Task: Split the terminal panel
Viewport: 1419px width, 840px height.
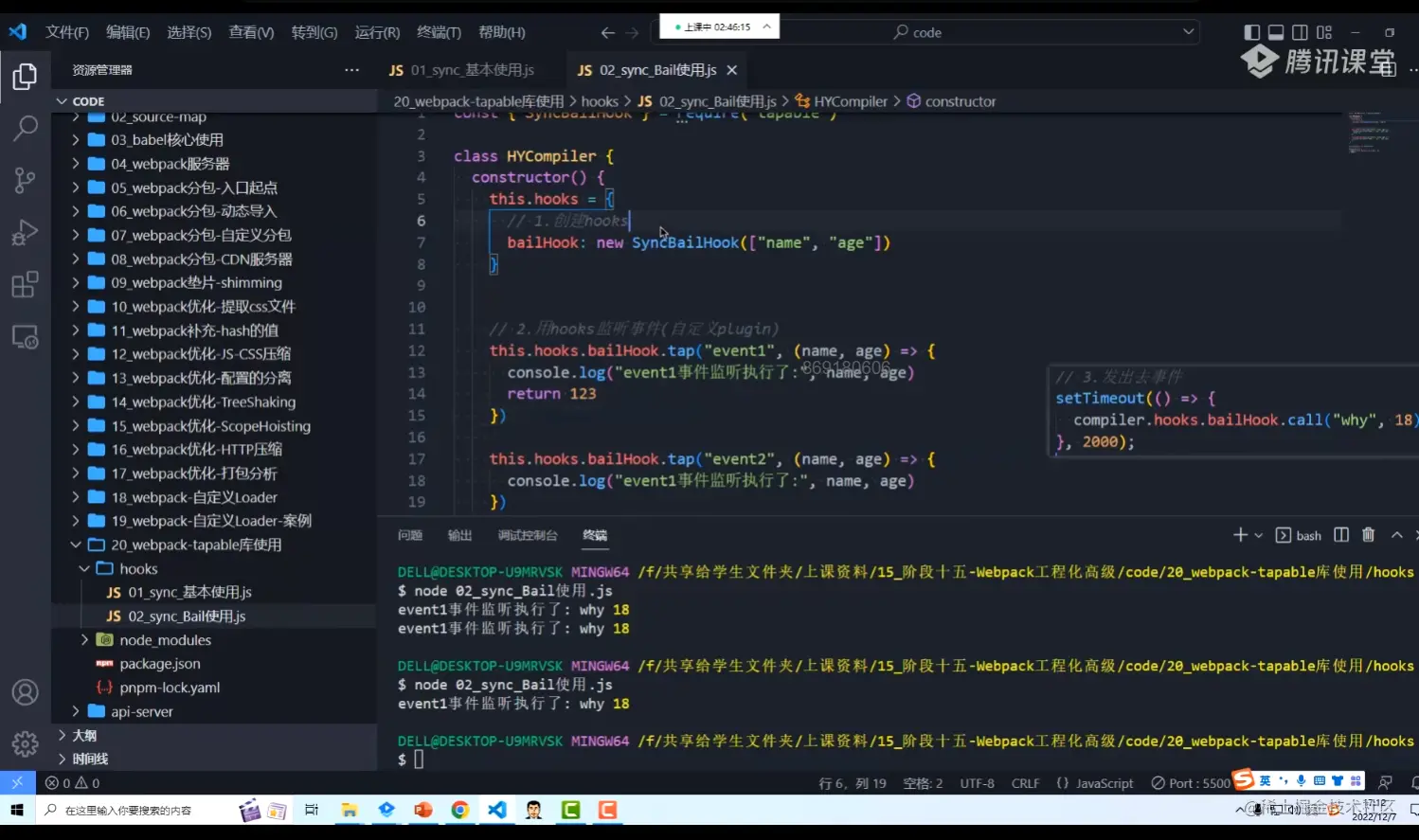Action: 1341,535
